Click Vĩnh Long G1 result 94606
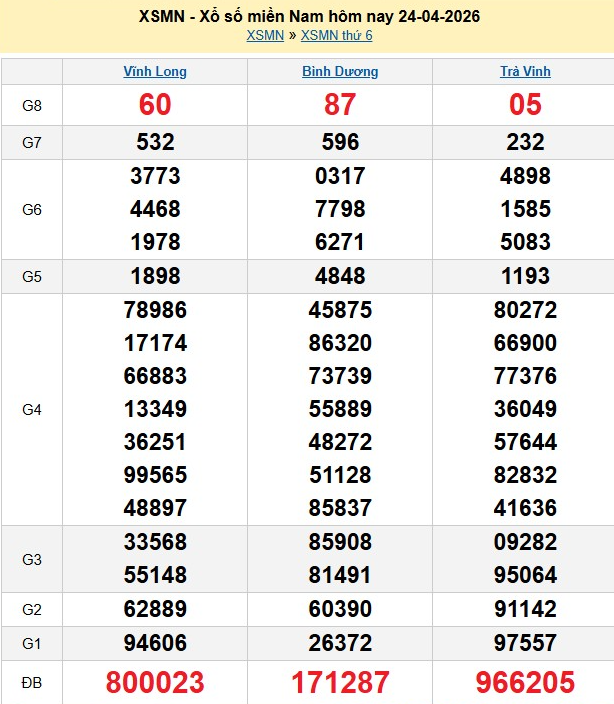Screen dimensions: 614x704 click(155, 642)
